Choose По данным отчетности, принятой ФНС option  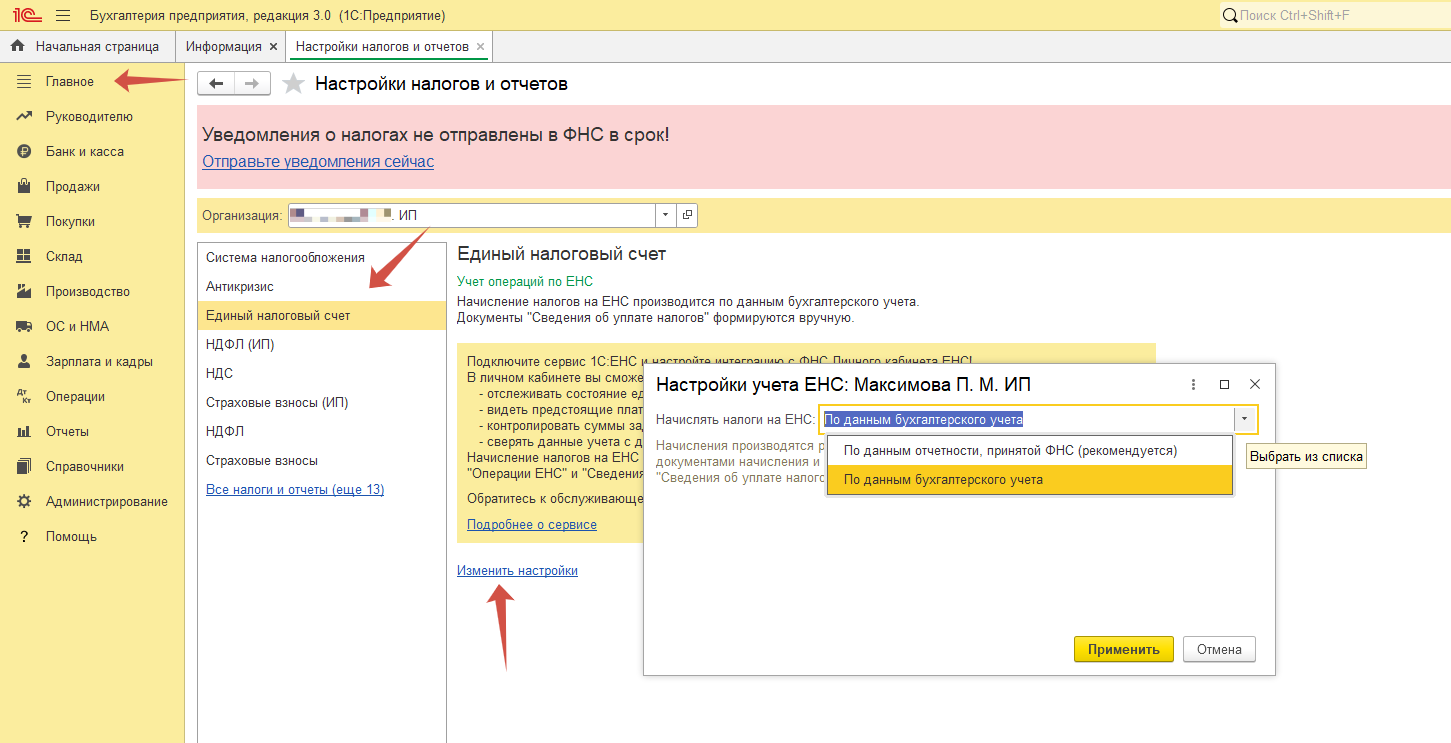click(1030, 451)
